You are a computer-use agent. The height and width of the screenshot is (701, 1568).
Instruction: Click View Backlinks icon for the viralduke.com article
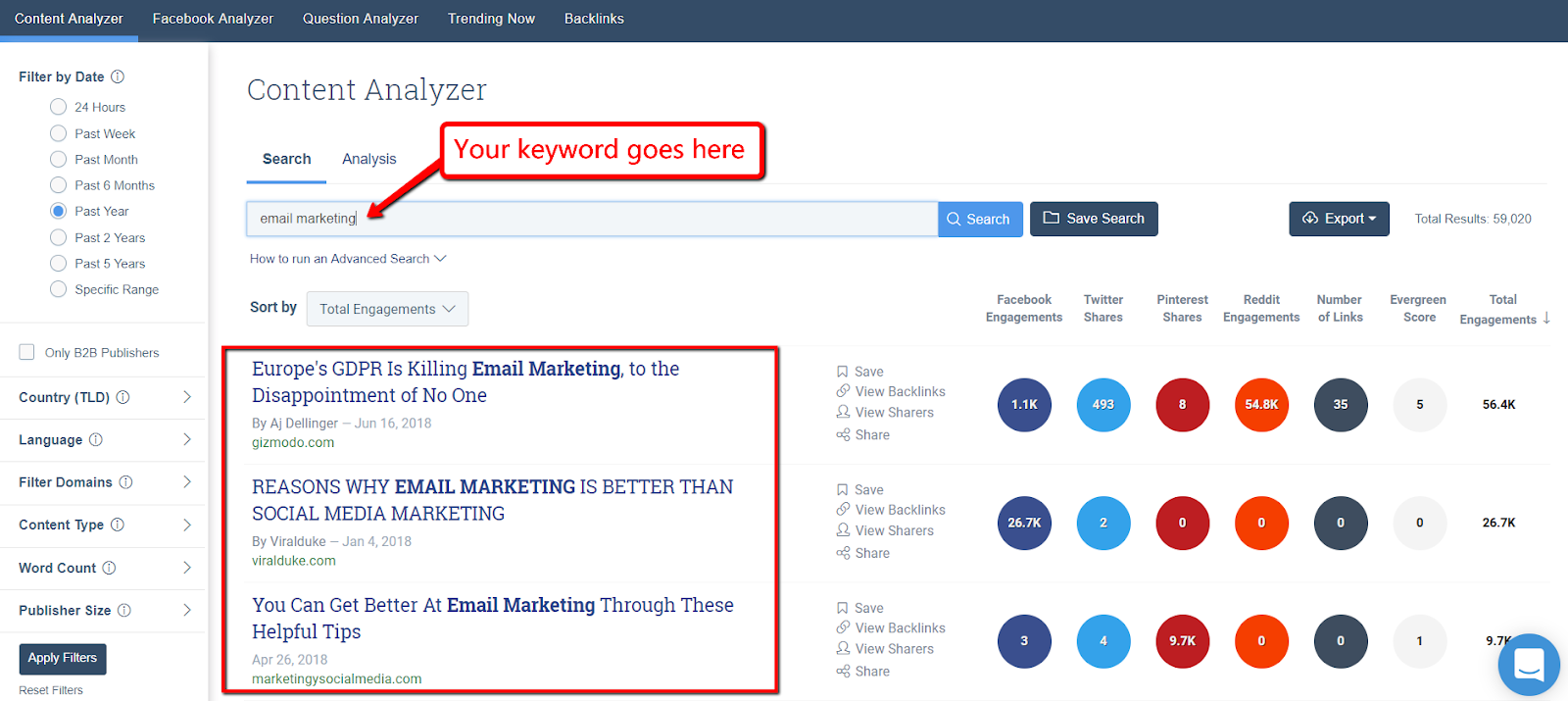pos(843,510)
